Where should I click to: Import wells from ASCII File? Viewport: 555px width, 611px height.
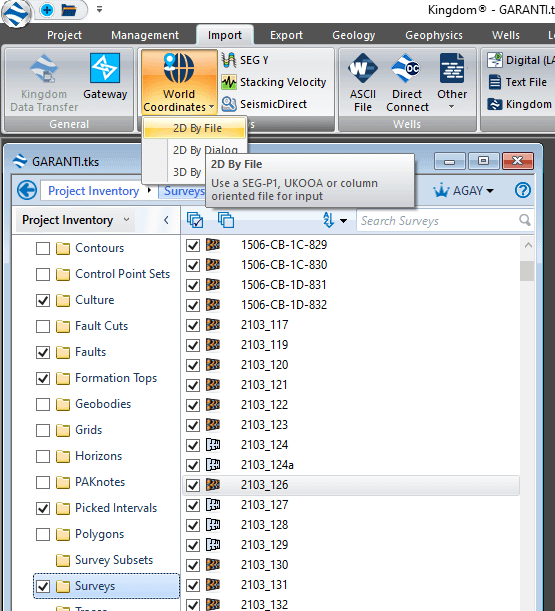(362, 83)
